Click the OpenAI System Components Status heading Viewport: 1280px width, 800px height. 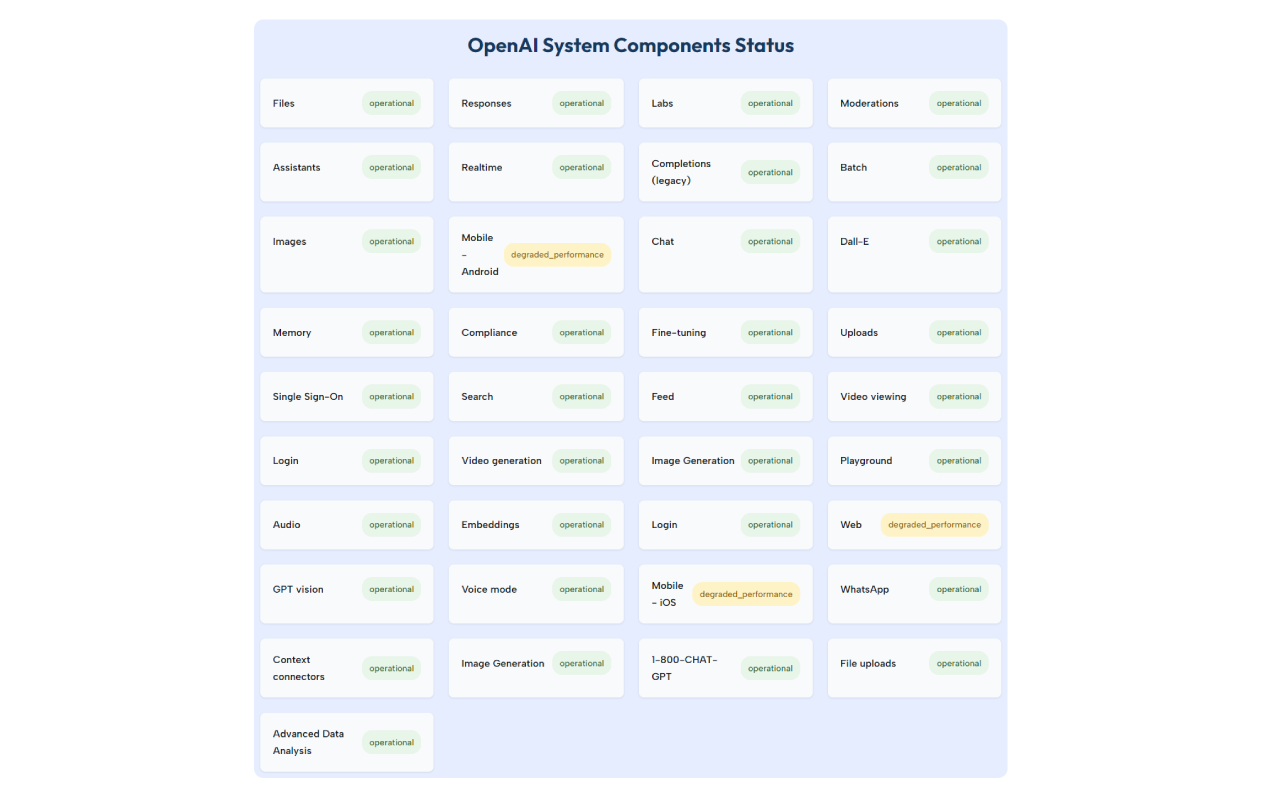coord(630,46)
